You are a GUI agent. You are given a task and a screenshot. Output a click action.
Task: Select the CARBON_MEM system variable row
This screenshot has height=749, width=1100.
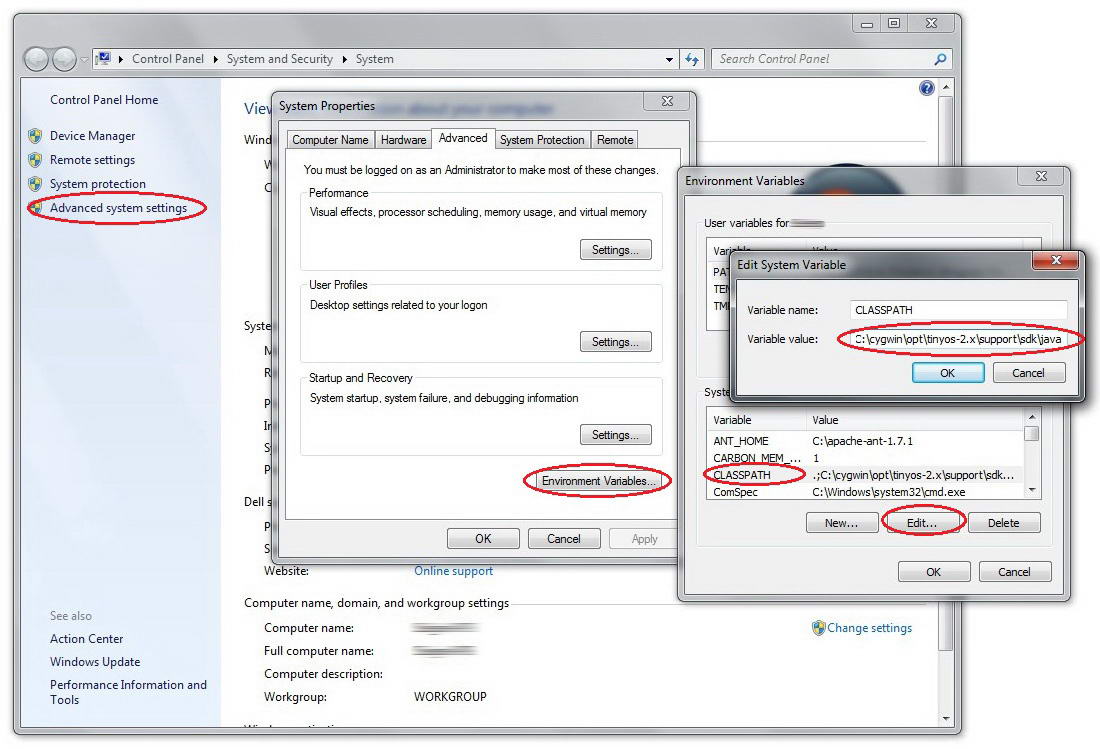(865, 458)
